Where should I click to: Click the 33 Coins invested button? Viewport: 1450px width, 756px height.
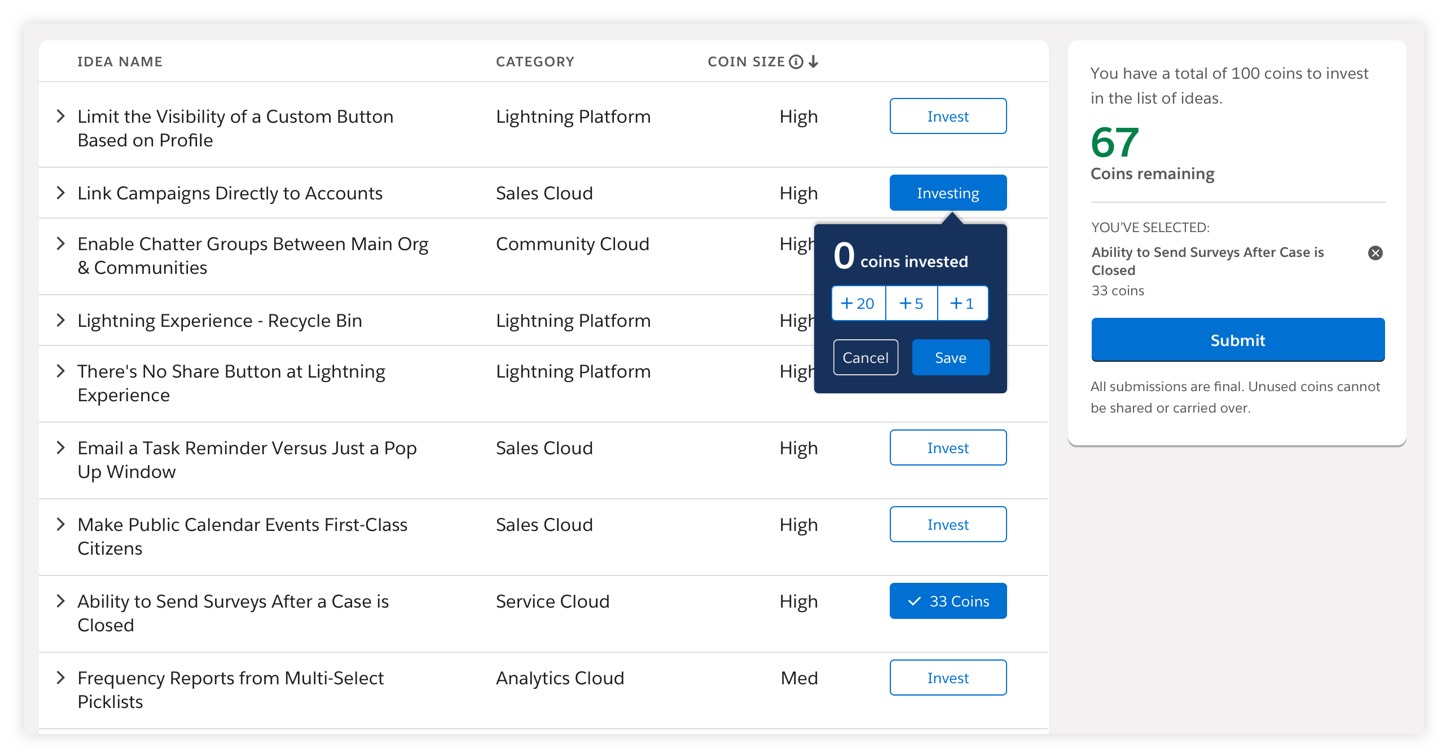click(947, 601)
